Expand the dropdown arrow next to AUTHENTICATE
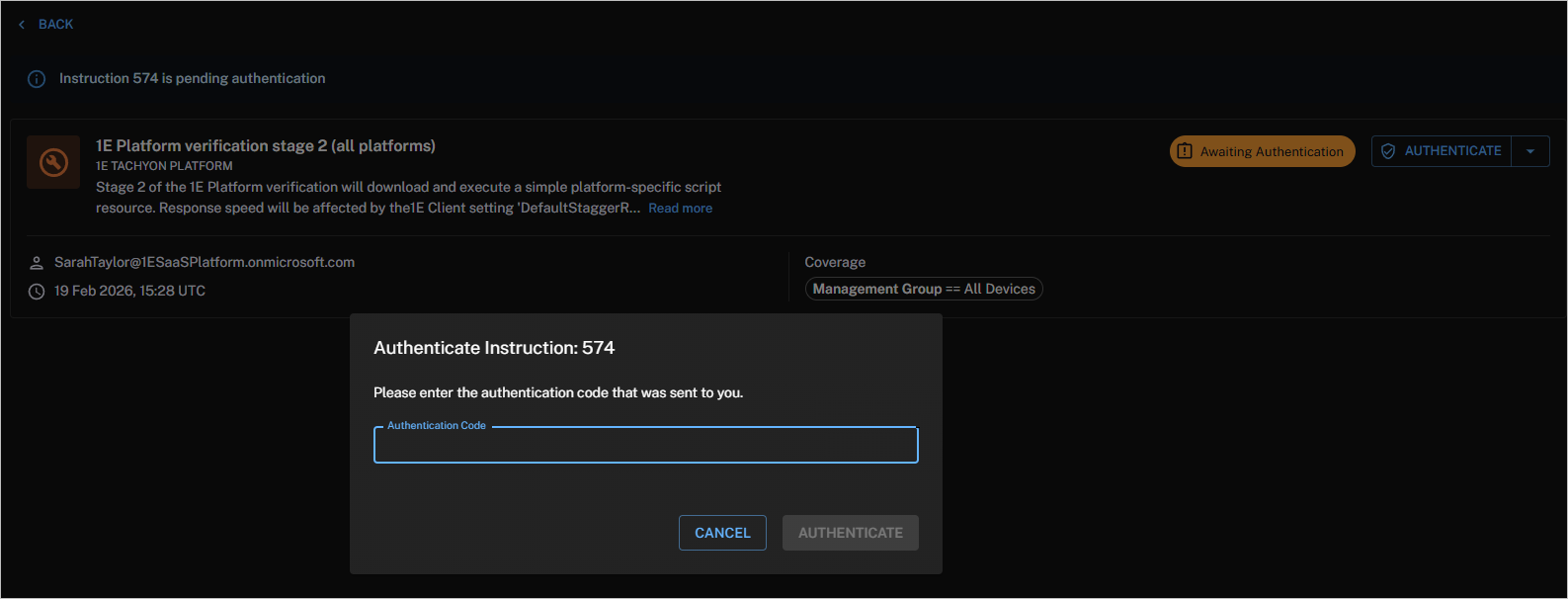 point(1529,151)
